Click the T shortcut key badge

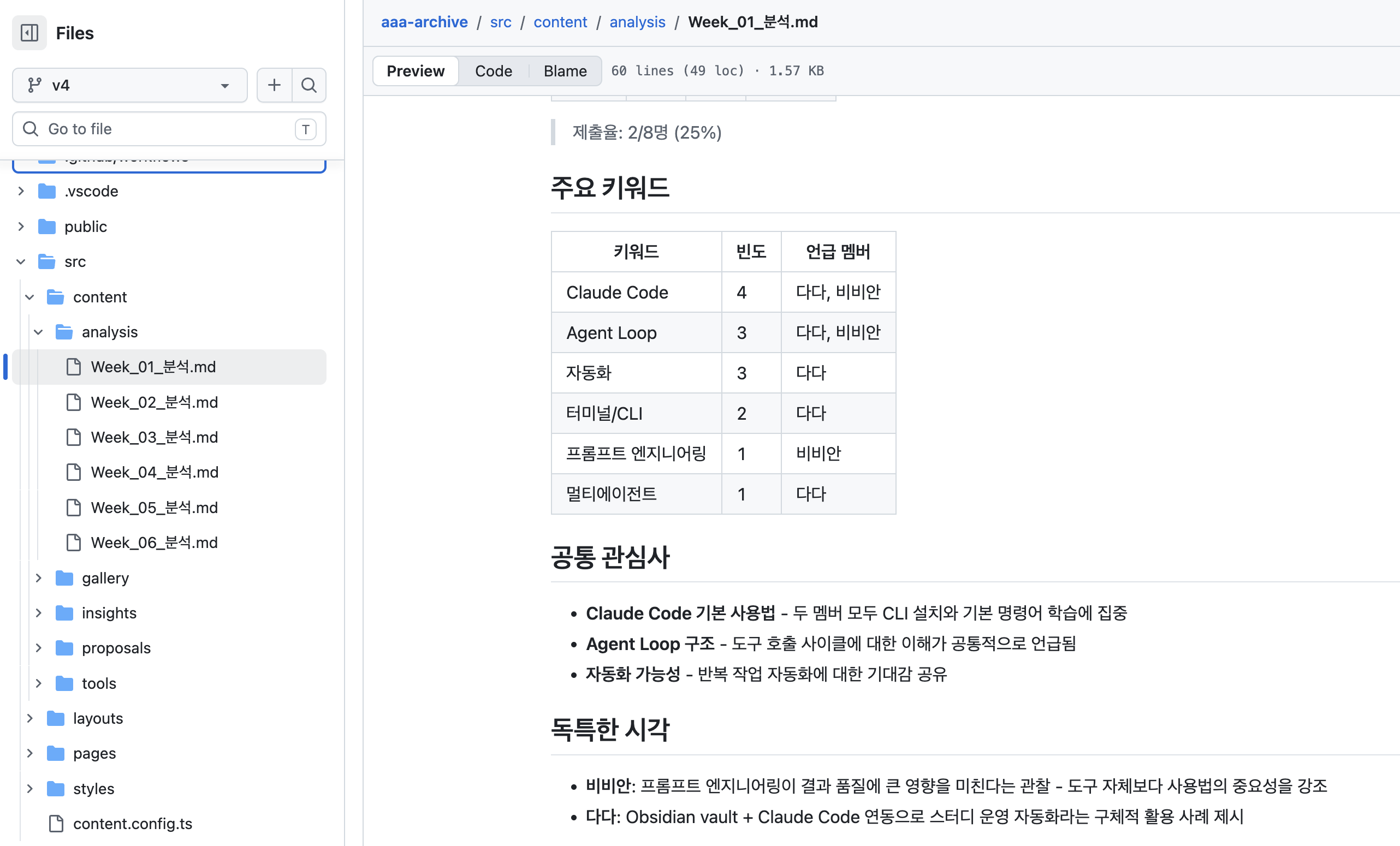pos(306,129)
